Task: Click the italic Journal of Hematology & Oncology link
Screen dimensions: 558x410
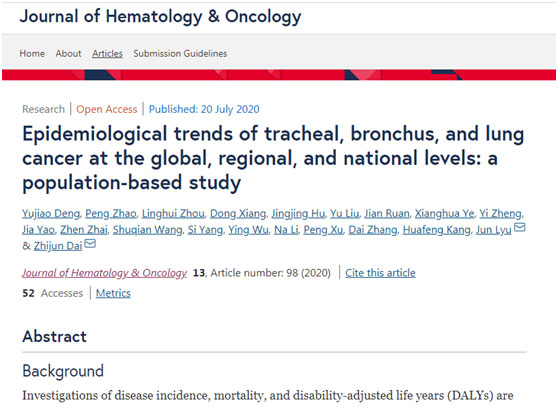Action: 104,273
